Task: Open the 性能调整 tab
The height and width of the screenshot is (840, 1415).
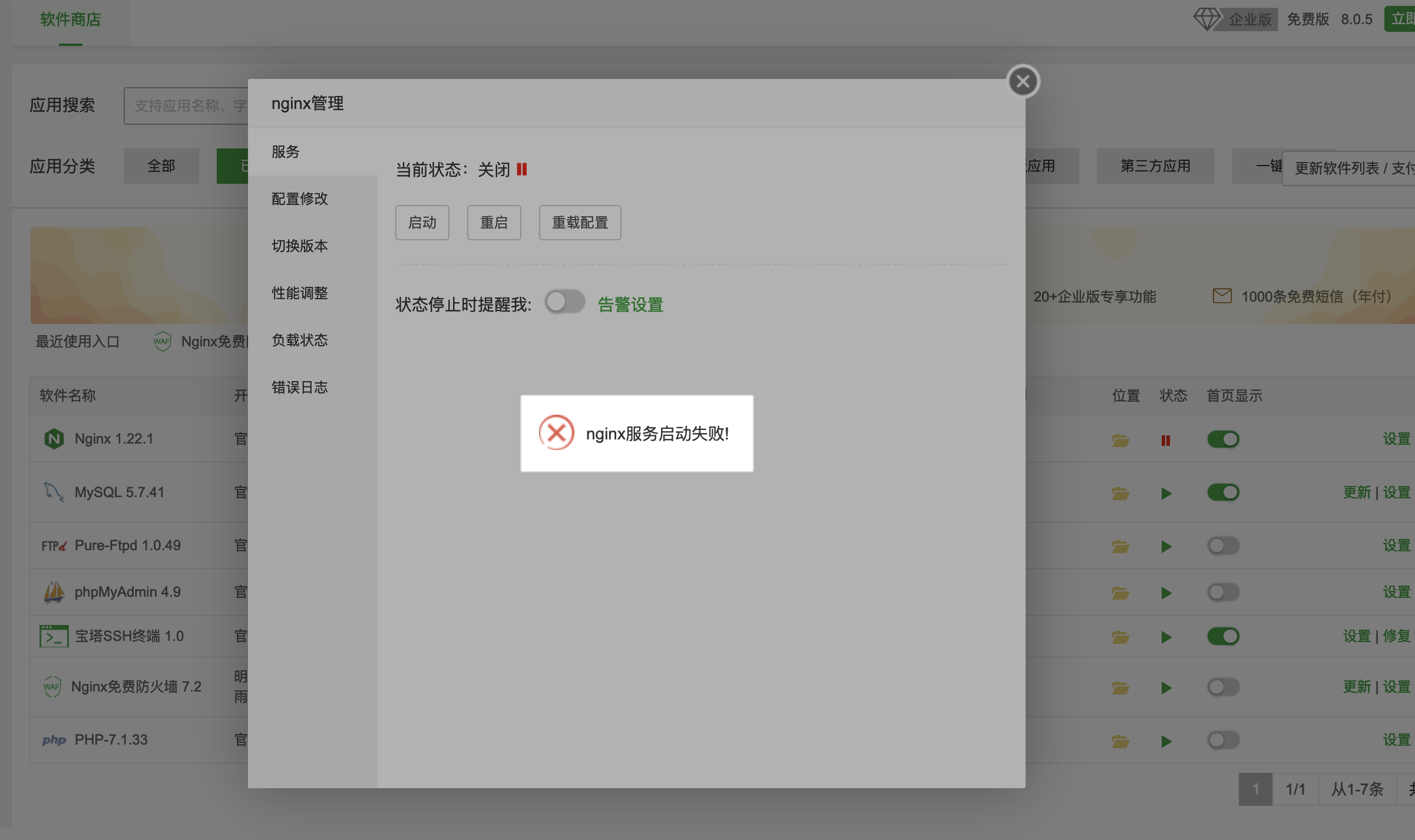Action: tap(313, 293)
